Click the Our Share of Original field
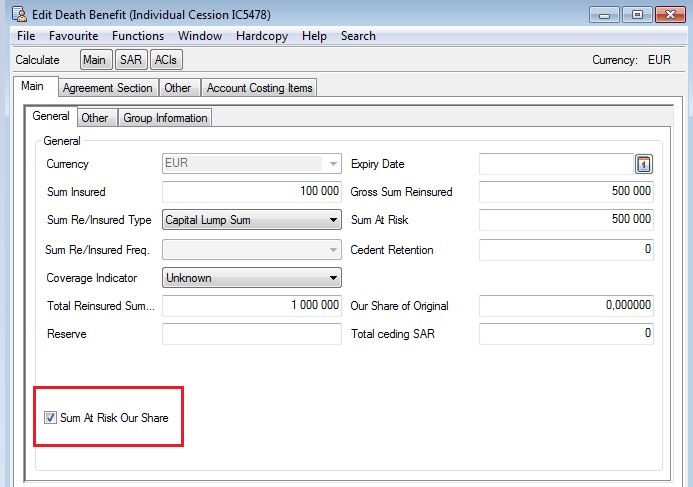The image size is (693, 487). click(566, 306)
